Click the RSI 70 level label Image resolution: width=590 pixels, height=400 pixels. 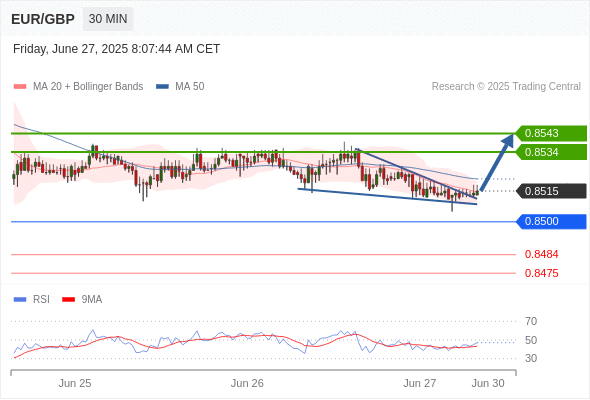click(x=531, y=321)
